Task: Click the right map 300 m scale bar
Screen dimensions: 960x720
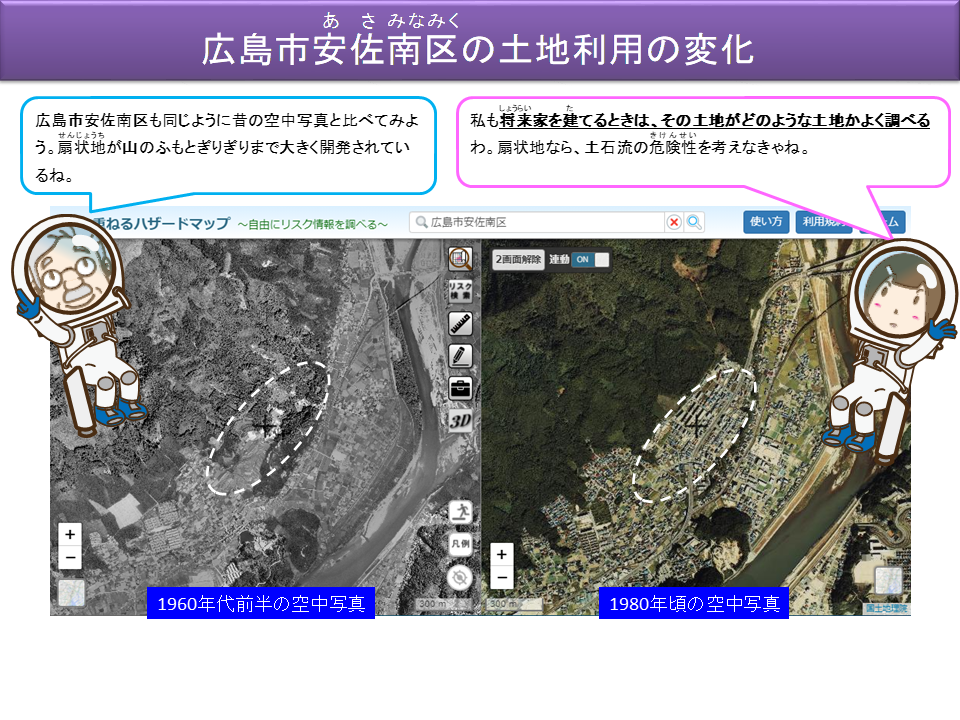Action: click(x=514, y=604)
